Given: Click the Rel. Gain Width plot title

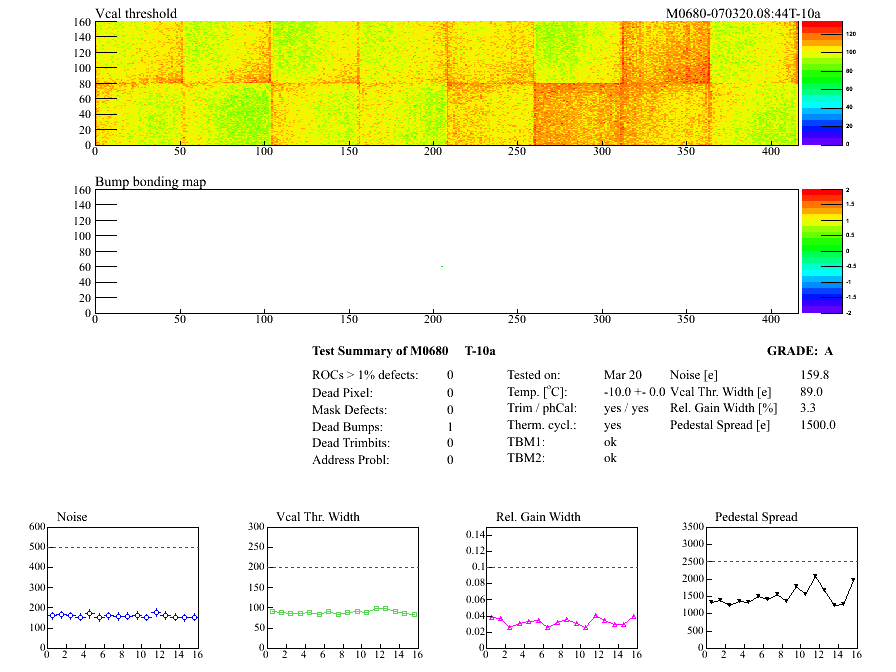Looking at the screenshot, I should click(538, 517).
